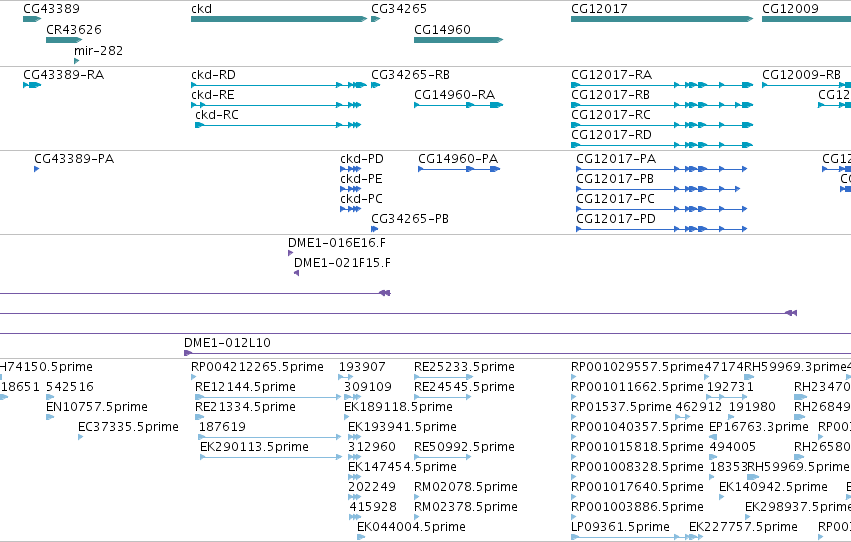Select the CG12017-PC protein
Image resolution: width=851 pixels, height=542 pixels.
662,209
